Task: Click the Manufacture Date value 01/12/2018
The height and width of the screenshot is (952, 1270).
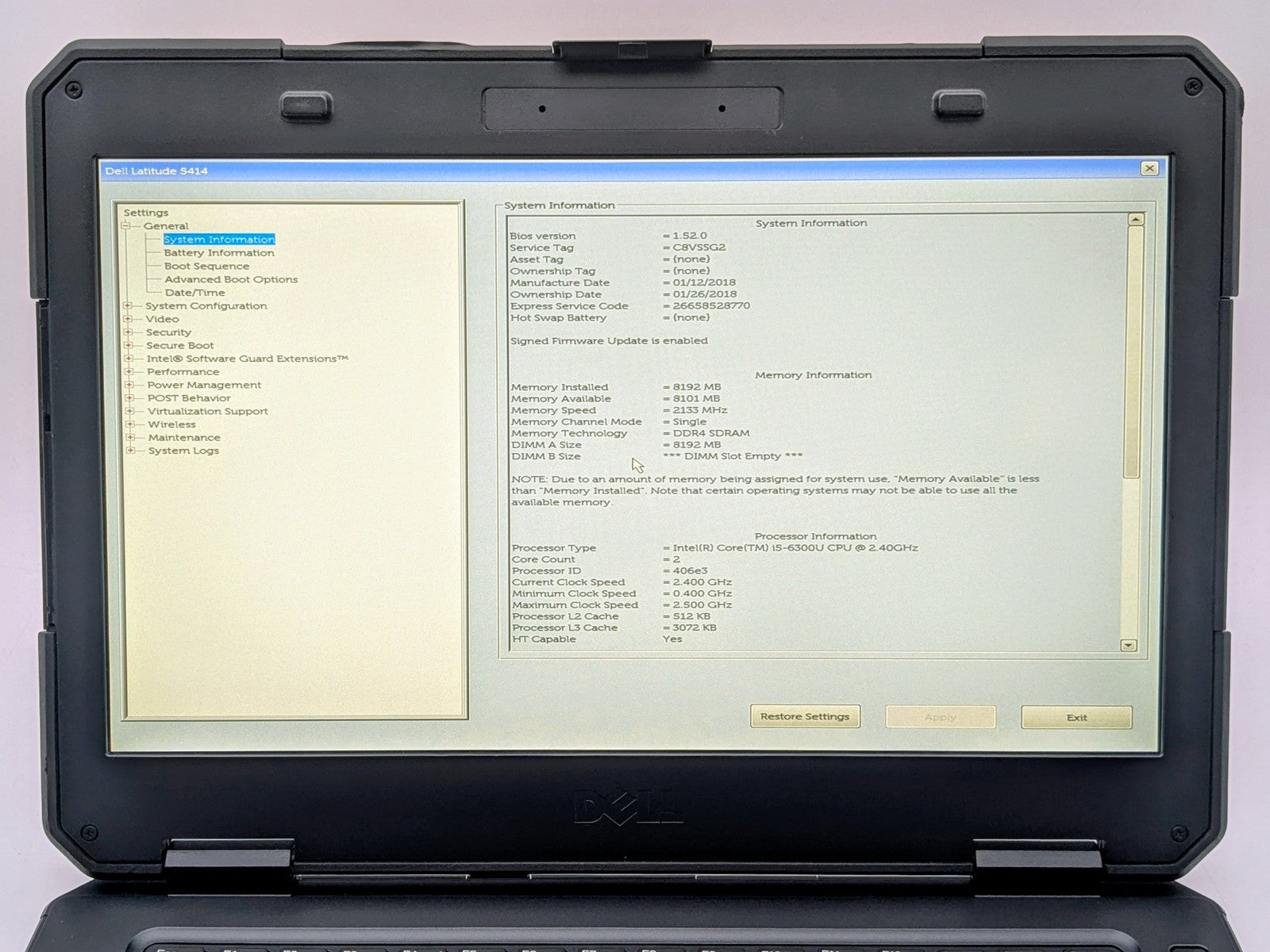Action: coord(704,282)
